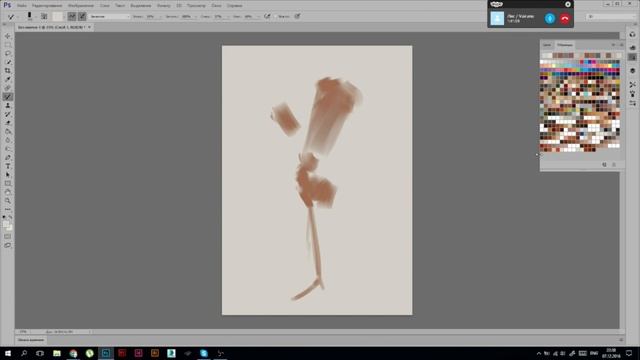Select the Move tool
The height and width of the screenshot is (360, 640).
tap(8, 36)
